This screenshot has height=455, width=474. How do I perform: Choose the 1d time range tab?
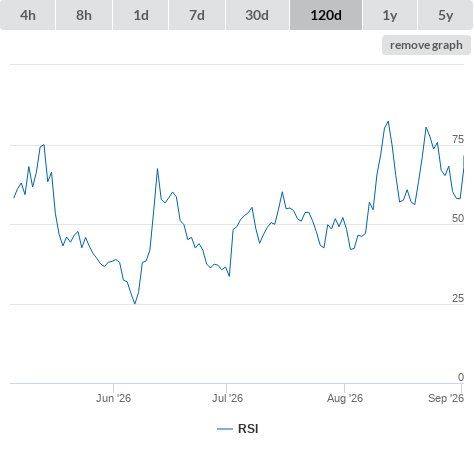[x=141, y=15]
